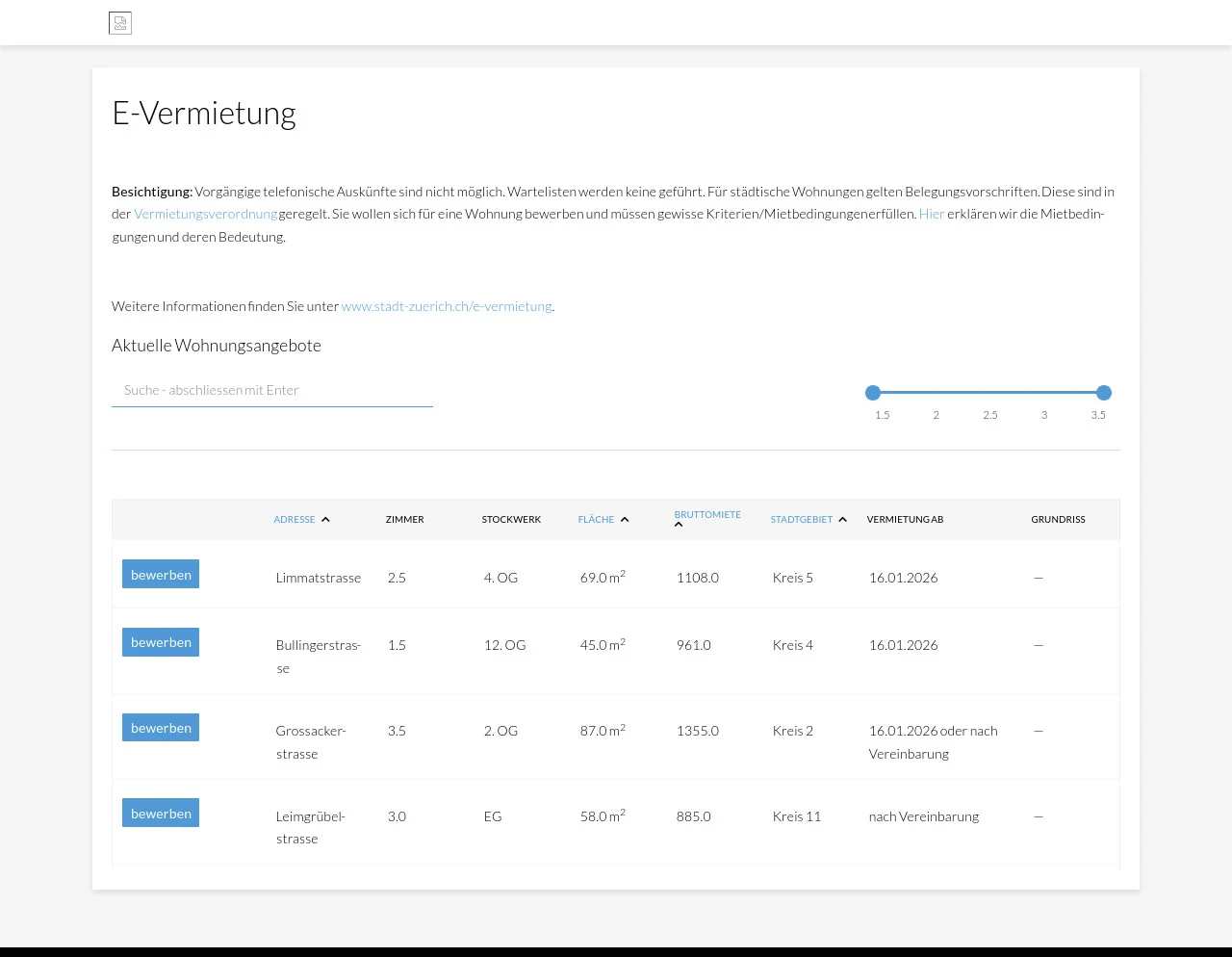
Task: Click the Stadtgebiet sort arrow icon
Action: pyautogui.click(x=843, y=520)
